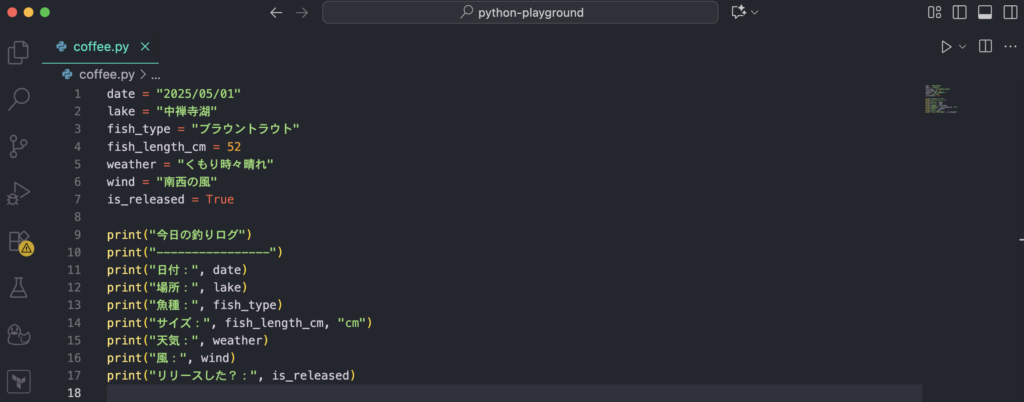Click coffee.py in the breadcrumb path
Viewport: 1024px width, 402px height.
point(104,74)
